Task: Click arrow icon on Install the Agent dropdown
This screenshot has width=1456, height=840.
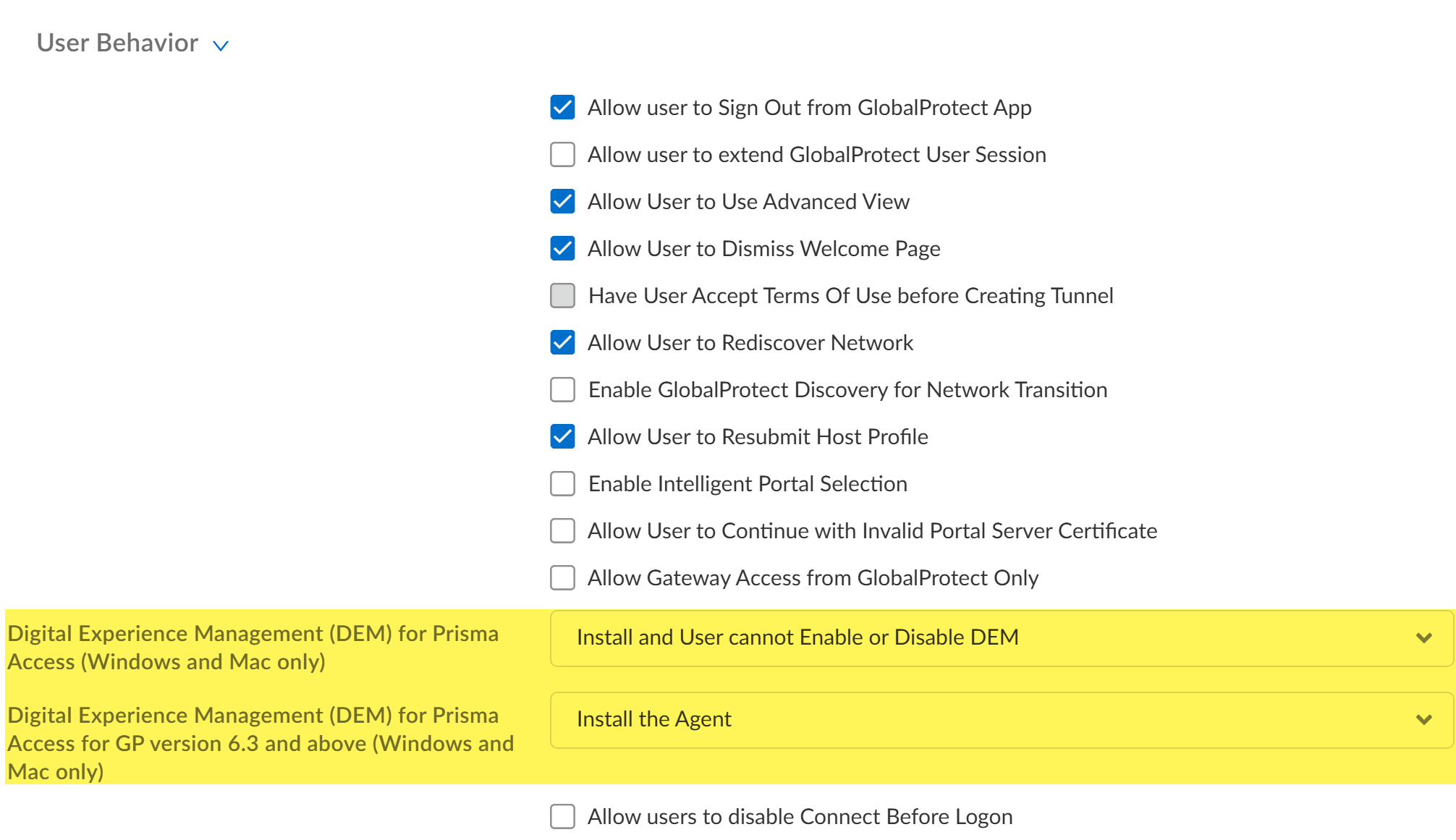Action: click(1423, 719)
